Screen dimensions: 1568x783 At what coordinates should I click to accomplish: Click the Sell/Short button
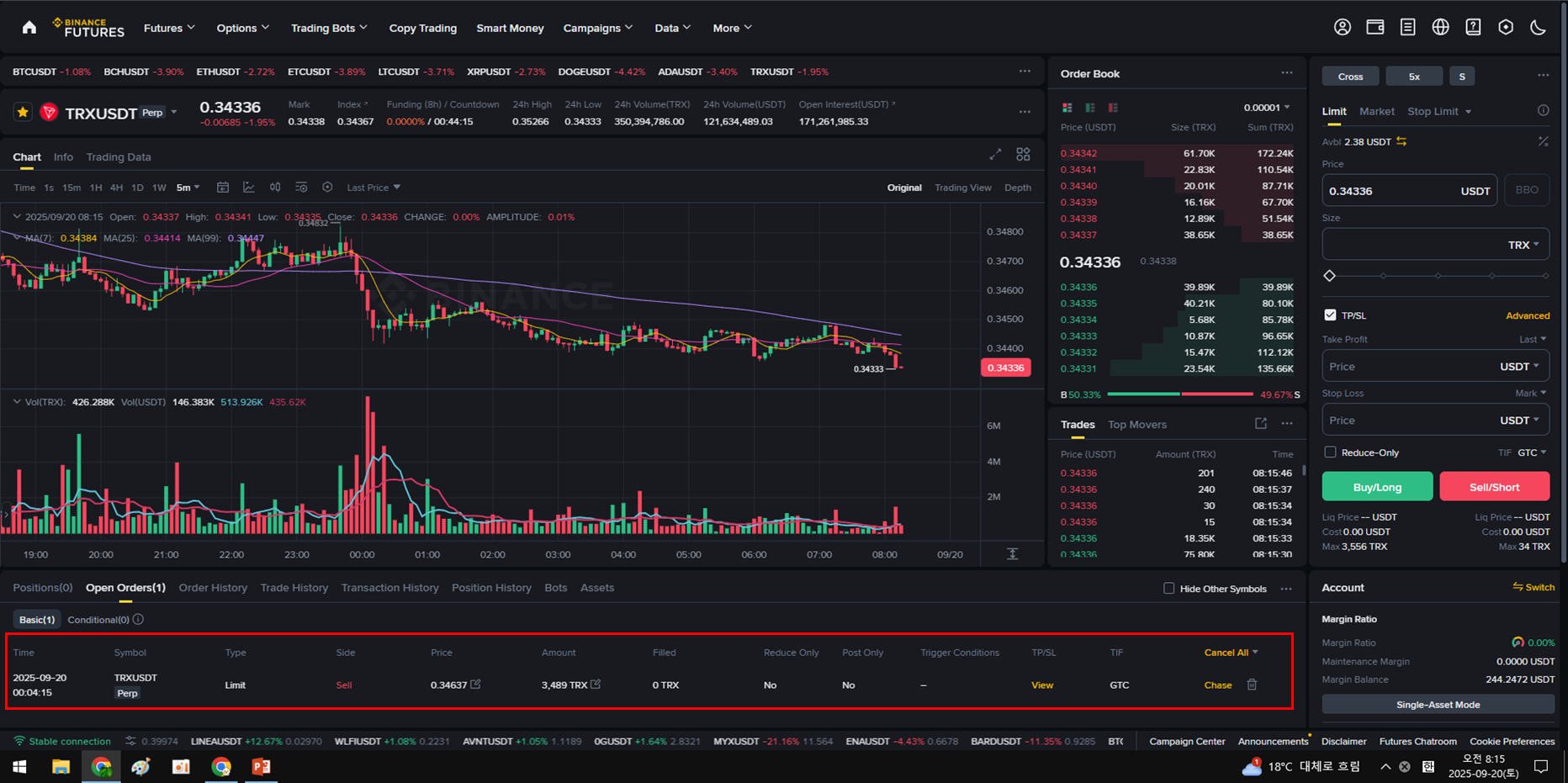tap(1494, 487)
